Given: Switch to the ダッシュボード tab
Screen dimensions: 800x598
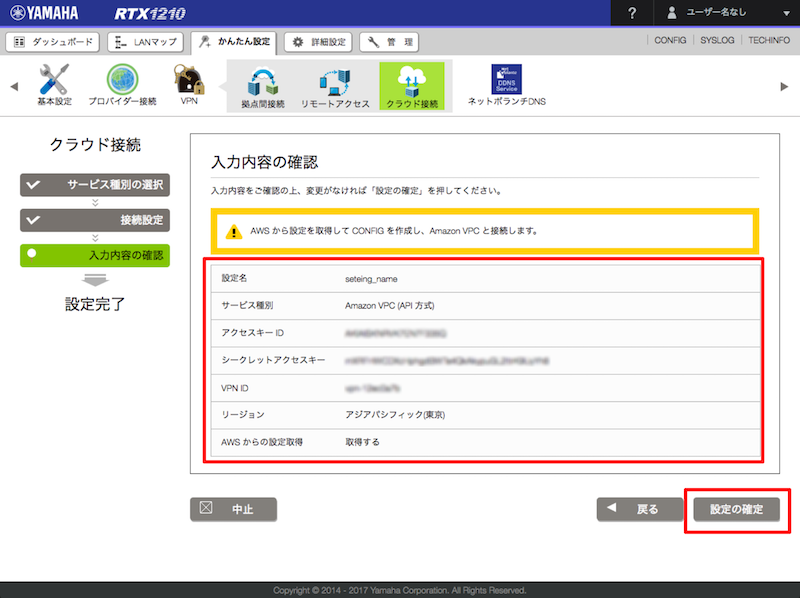Looking at the screenshot, I should (53, 42).
